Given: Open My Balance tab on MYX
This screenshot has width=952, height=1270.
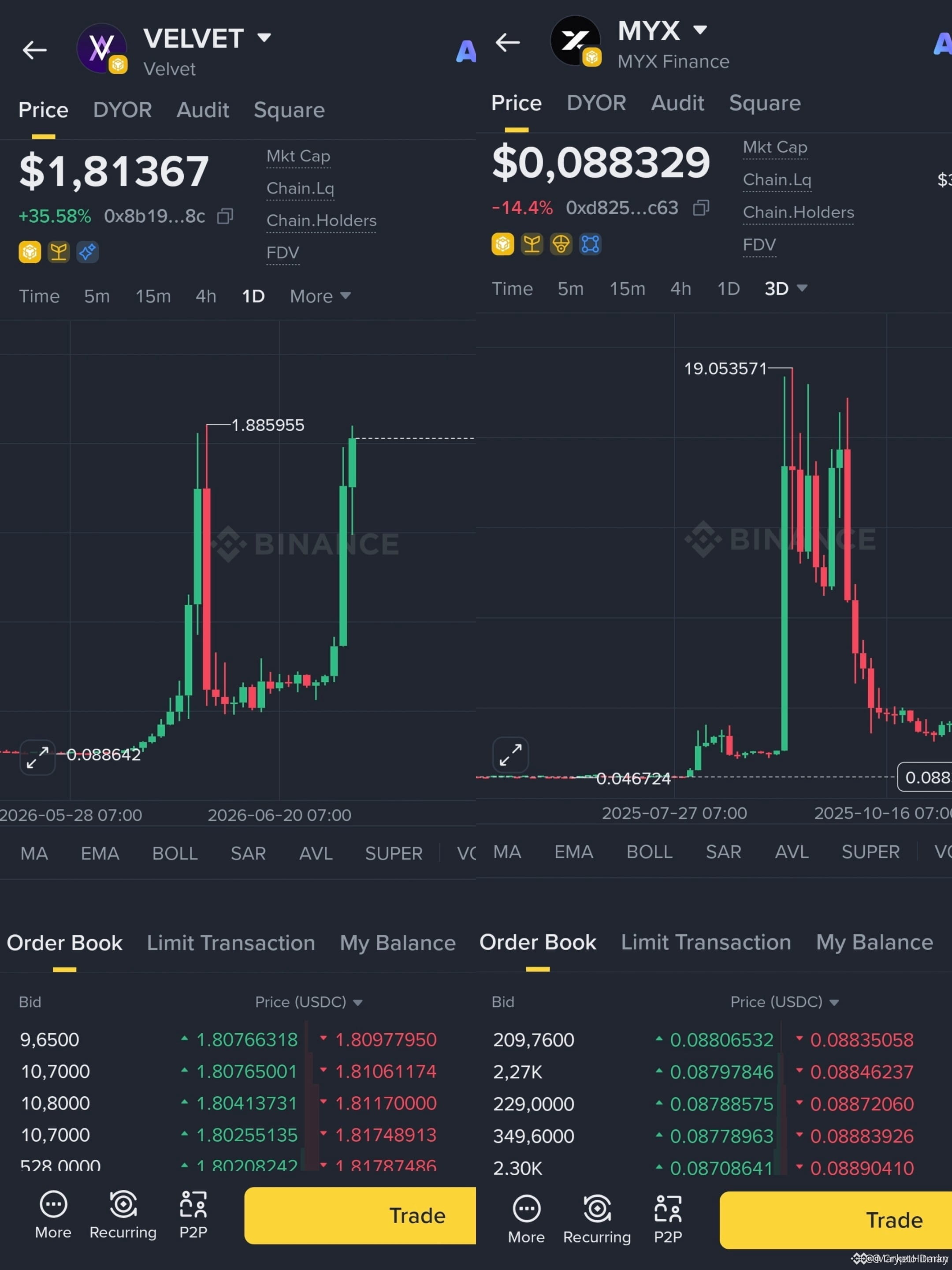Looking at the screenshot, I should (874, 942).
